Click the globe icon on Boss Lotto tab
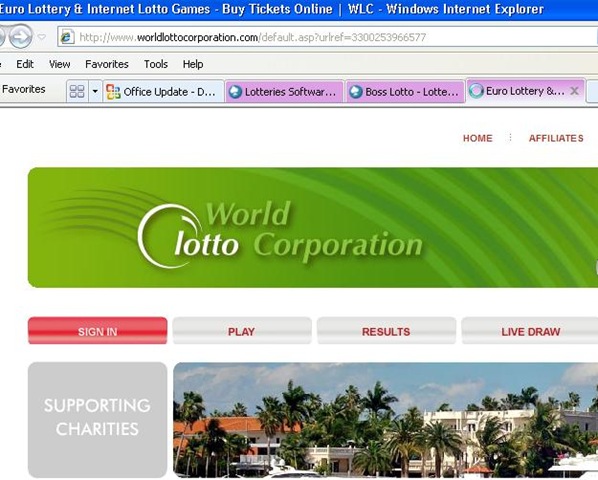The image size is (598, 480). coord(356,92)
